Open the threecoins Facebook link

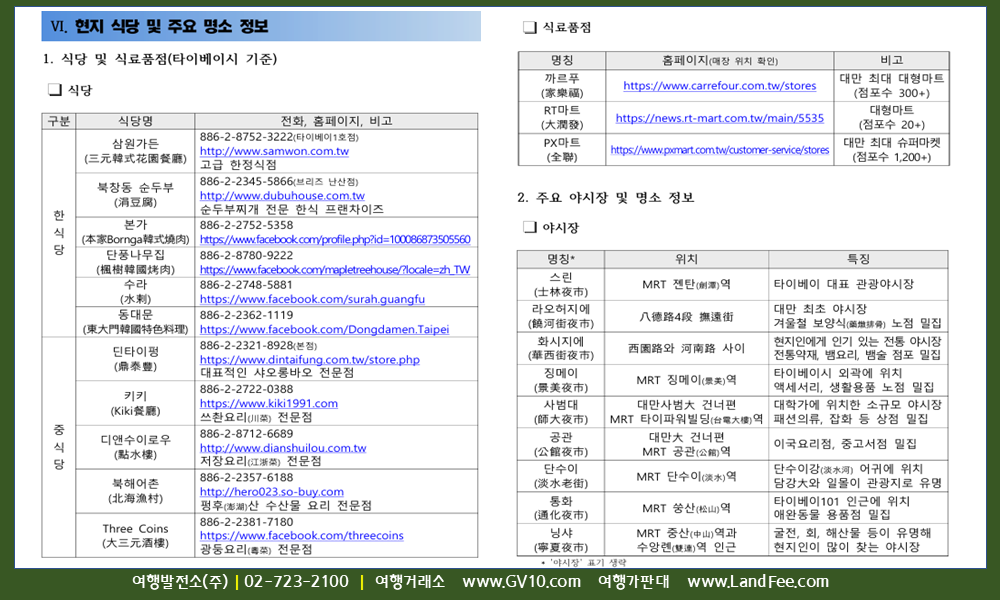301,536
